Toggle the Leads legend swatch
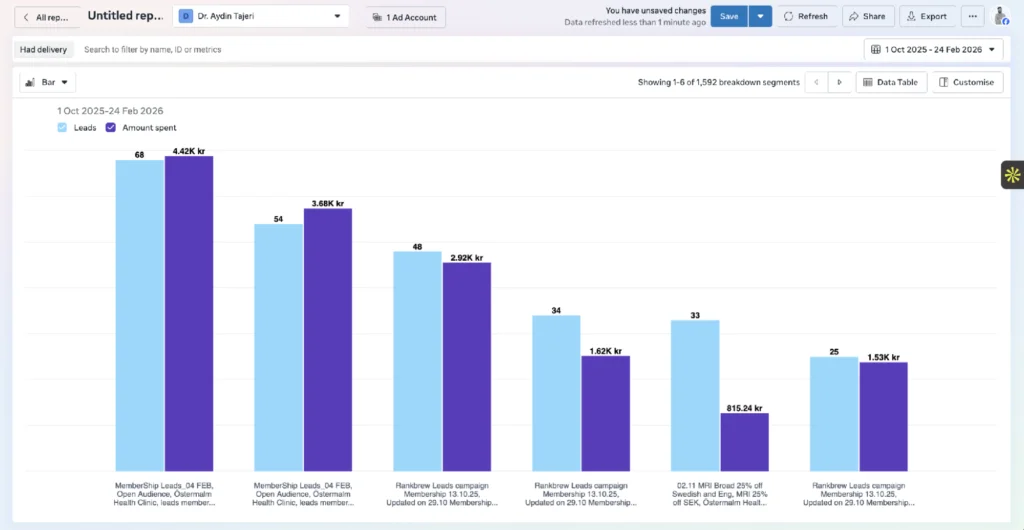This screenshot has width=1024, height=530. tap(62, 128)
